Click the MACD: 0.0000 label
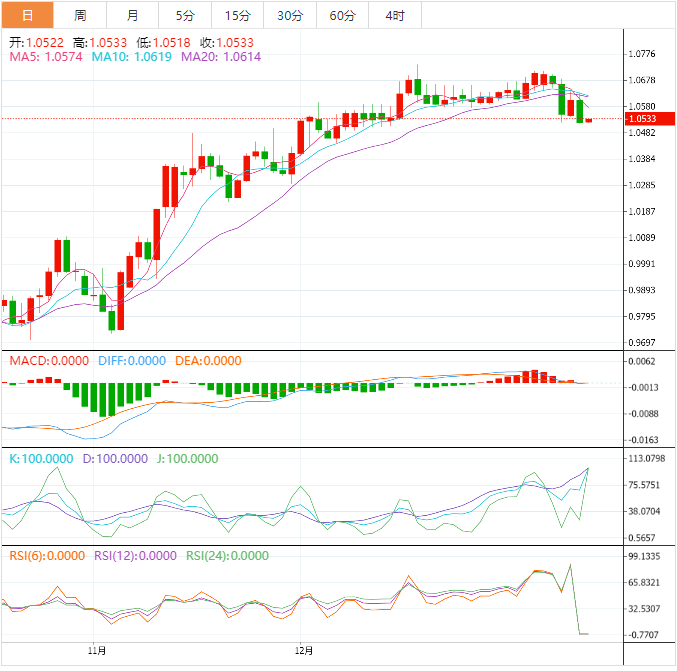This screenshot has width=677, height=671. 49,361
